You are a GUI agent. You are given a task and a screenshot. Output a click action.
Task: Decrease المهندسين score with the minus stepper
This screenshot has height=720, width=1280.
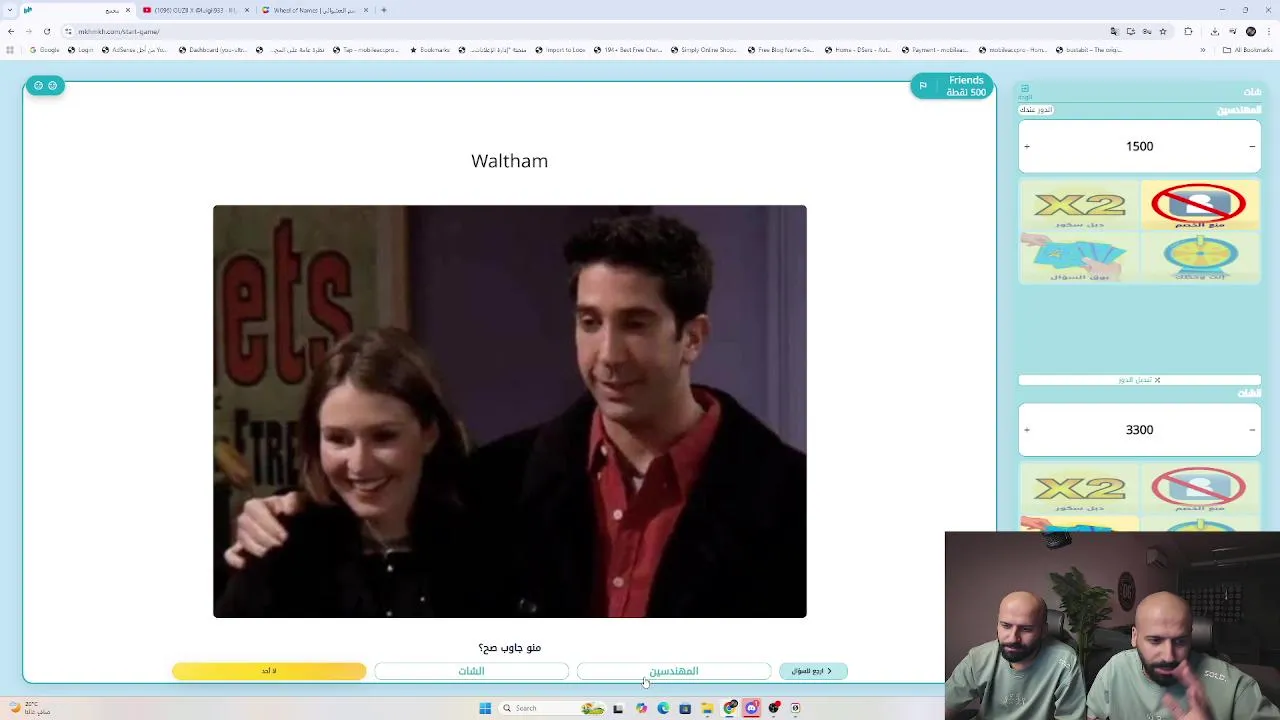pos(1252,146)
